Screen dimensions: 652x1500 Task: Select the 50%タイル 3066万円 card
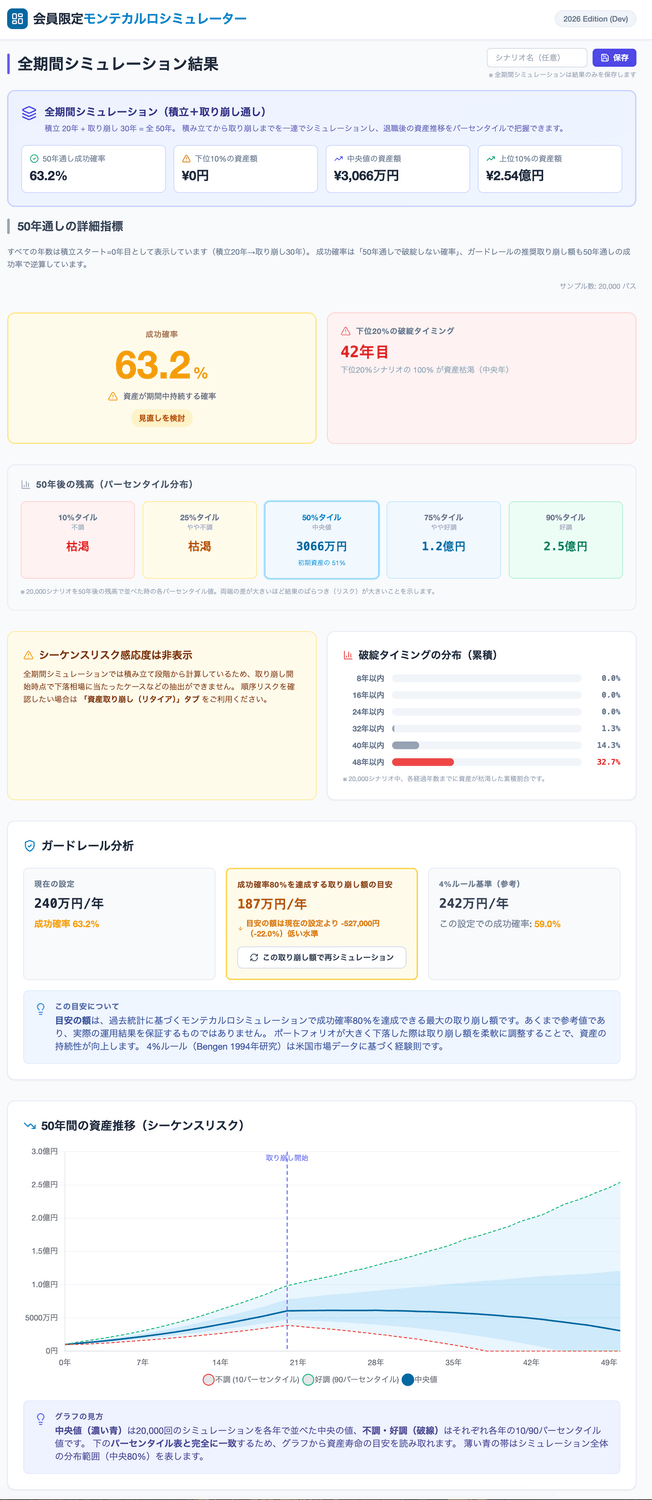[x=322, y=540]
